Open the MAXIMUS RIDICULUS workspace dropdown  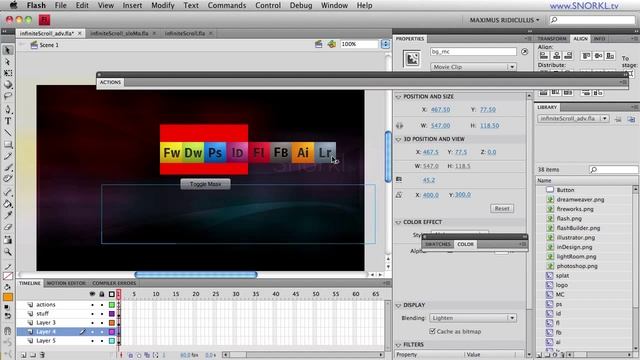click(504, 20)
